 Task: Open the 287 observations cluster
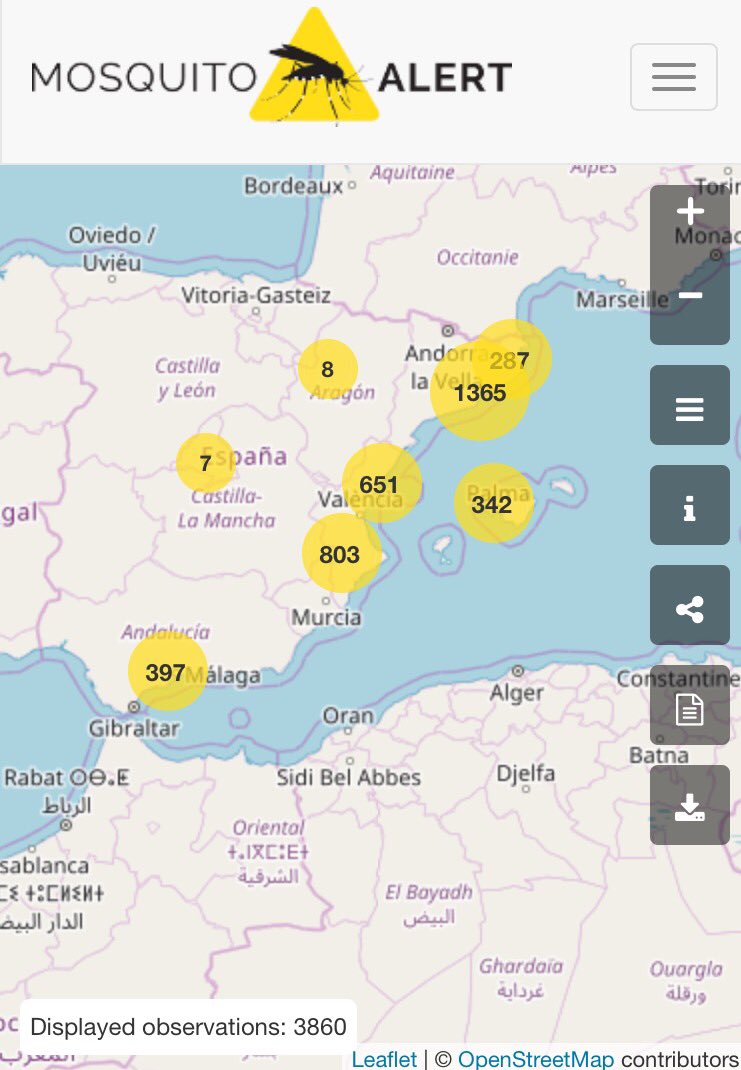tap(512, 359)
